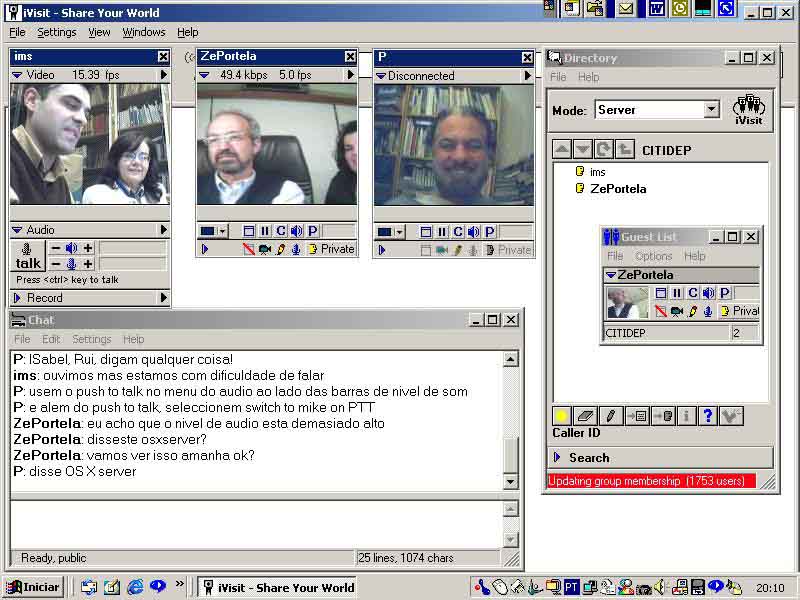
Task: Click the microphone level meter bar
Action: (133, 264)
